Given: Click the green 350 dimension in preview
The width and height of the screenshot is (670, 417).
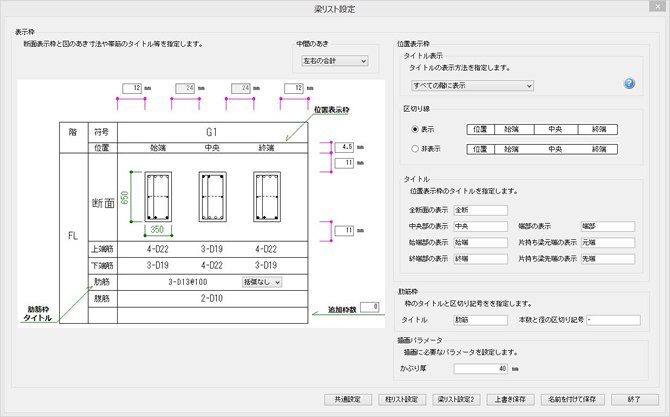Looking at the screenshot, I should 157,229.
